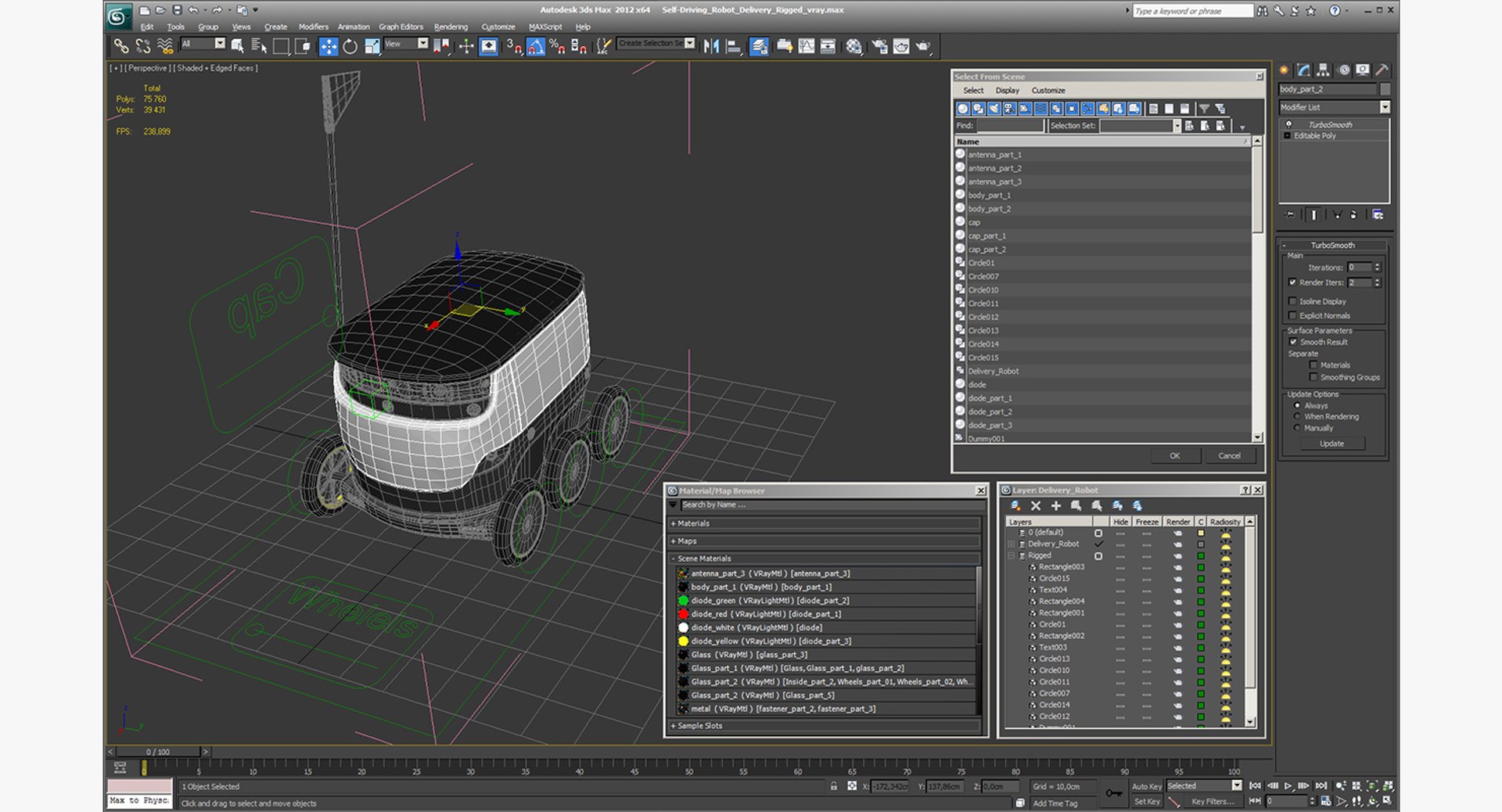The height and width of the screenshot is (812, 1502).
Task: Open the Rendering menu
Action: (x=451, y=27)
